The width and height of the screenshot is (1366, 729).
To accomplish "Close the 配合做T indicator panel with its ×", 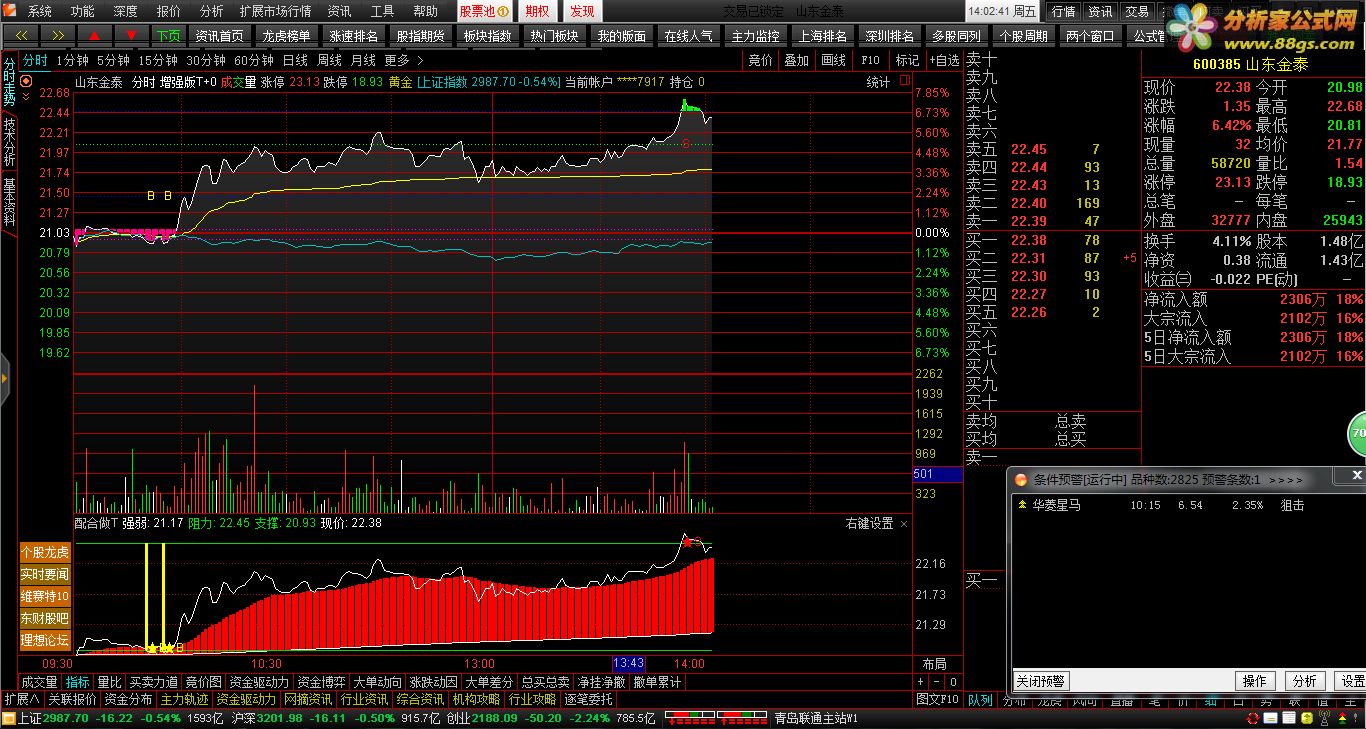I will click(904, 524).
